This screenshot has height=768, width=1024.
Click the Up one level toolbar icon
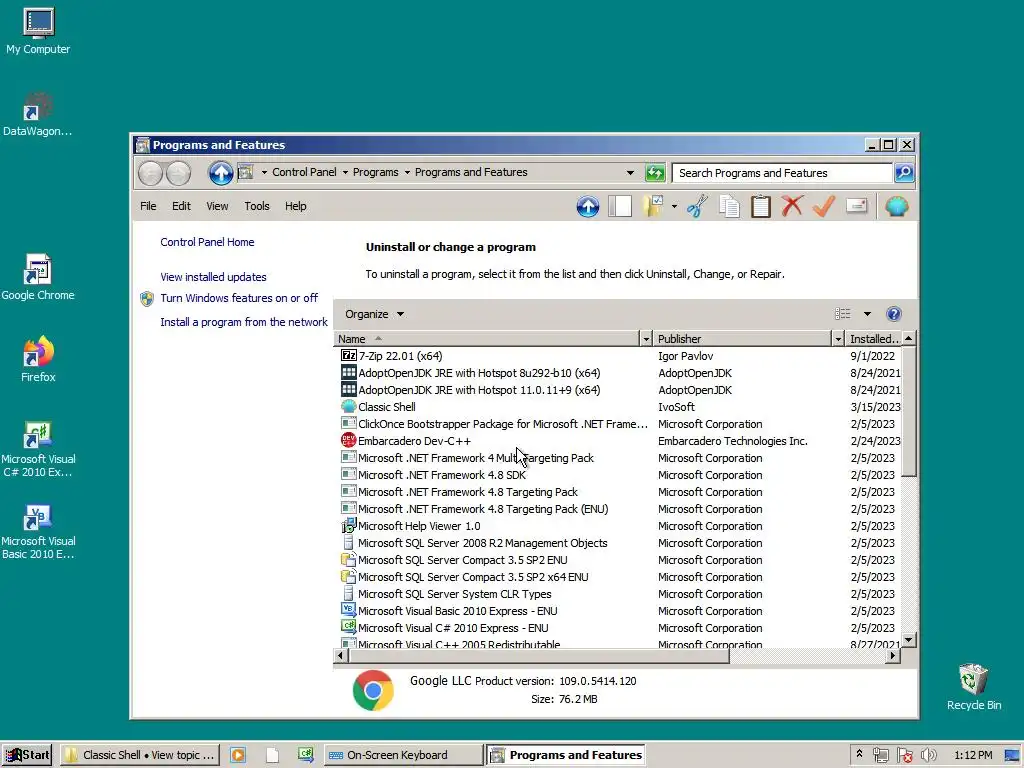coord(587,206)
